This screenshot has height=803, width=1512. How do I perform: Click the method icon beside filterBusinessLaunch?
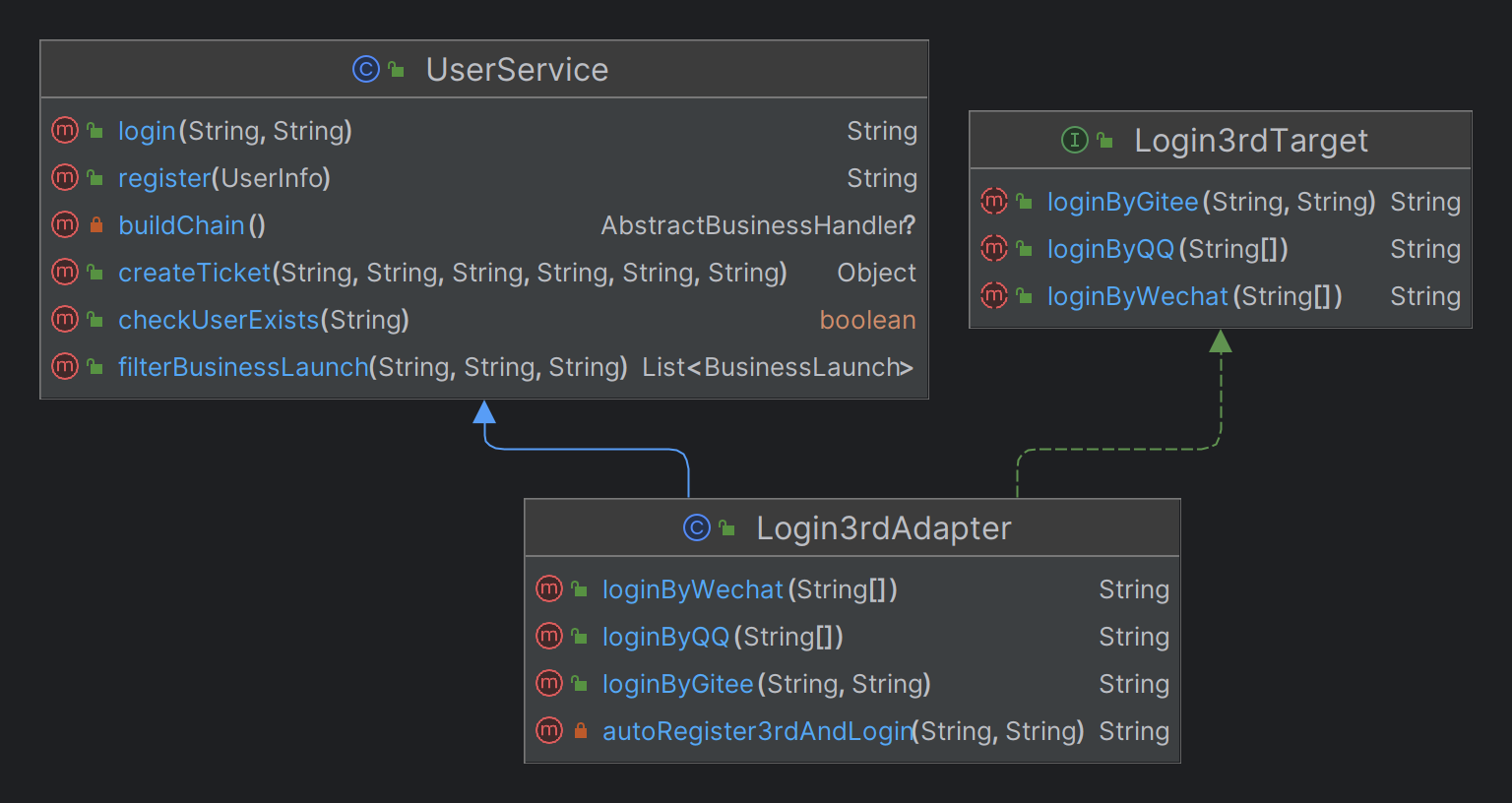click(65, 366)
